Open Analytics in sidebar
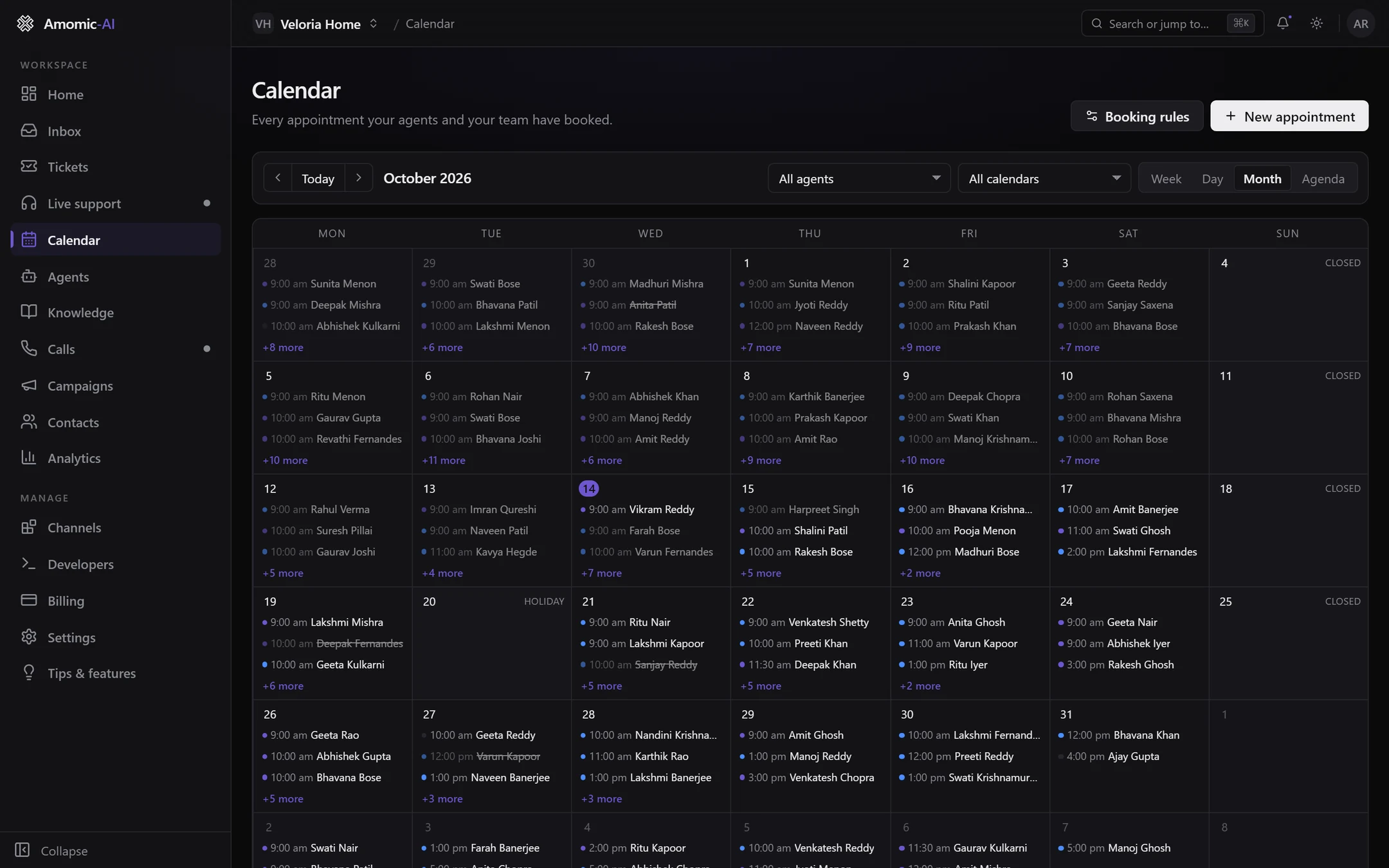 point(116,458)
